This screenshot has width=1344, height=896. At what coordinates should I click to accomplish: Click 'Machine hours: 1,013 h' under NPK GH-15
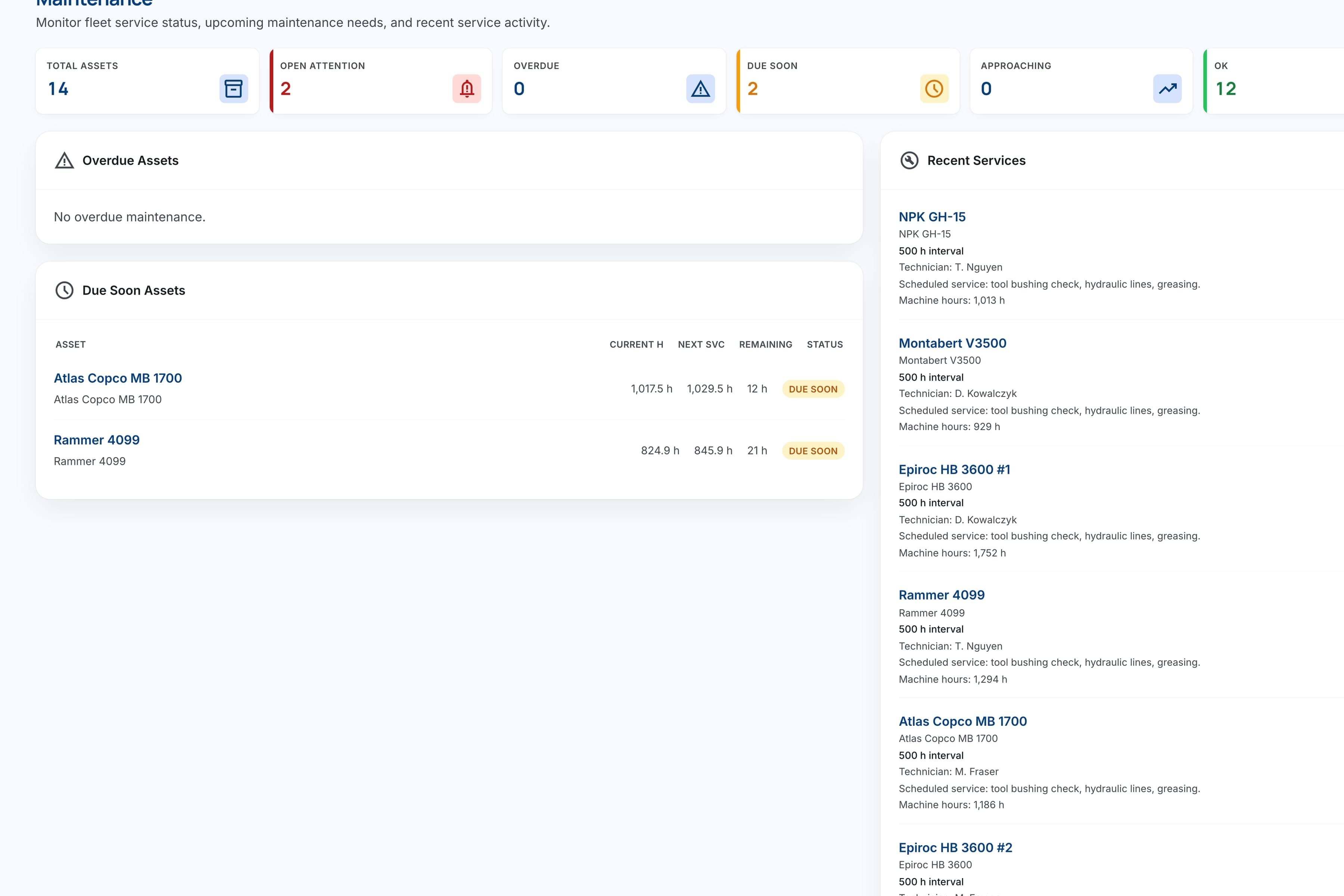click(x=951, y=301)
